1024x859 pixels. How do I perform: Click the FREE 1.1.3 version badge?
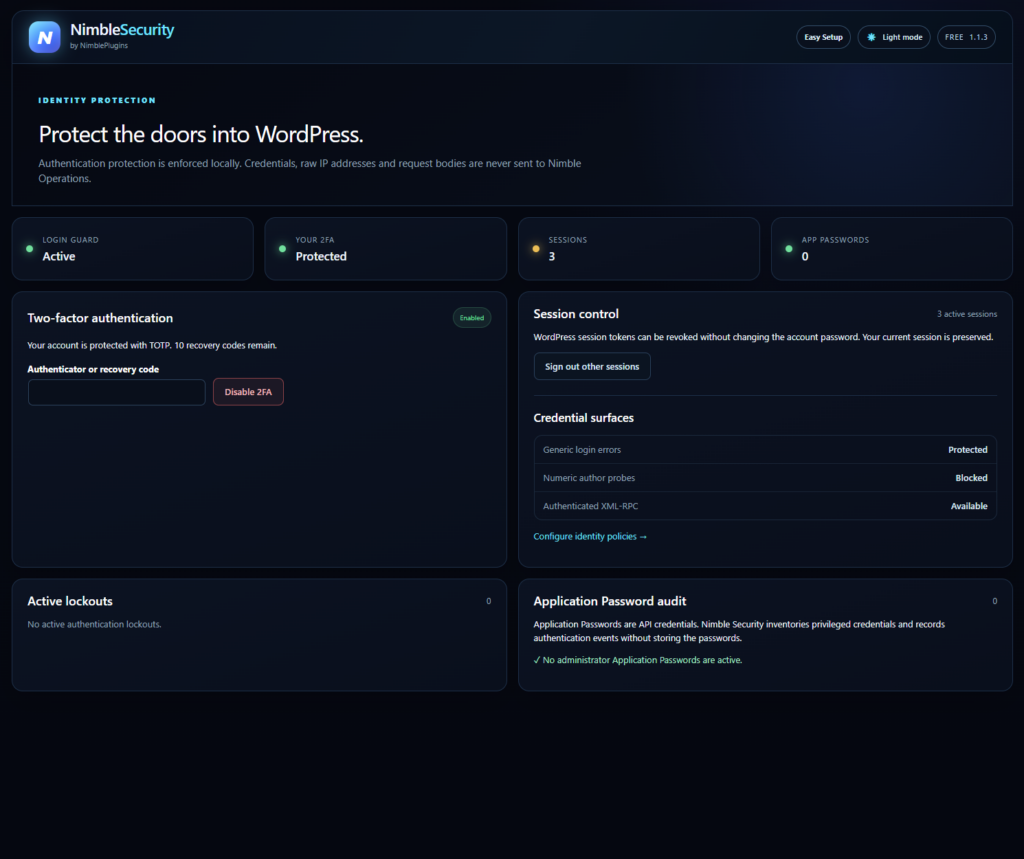click(x=966, y=37)
